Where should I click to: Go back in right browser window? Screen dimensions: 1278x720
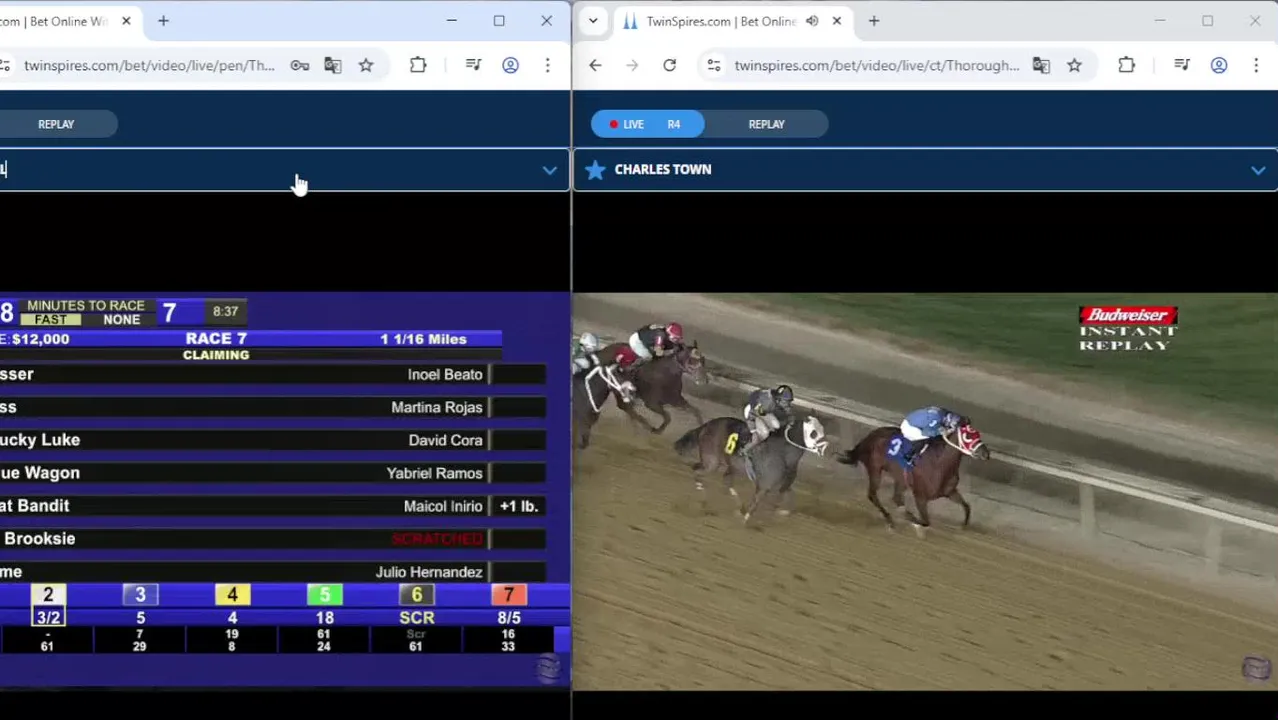coord(595,65)
